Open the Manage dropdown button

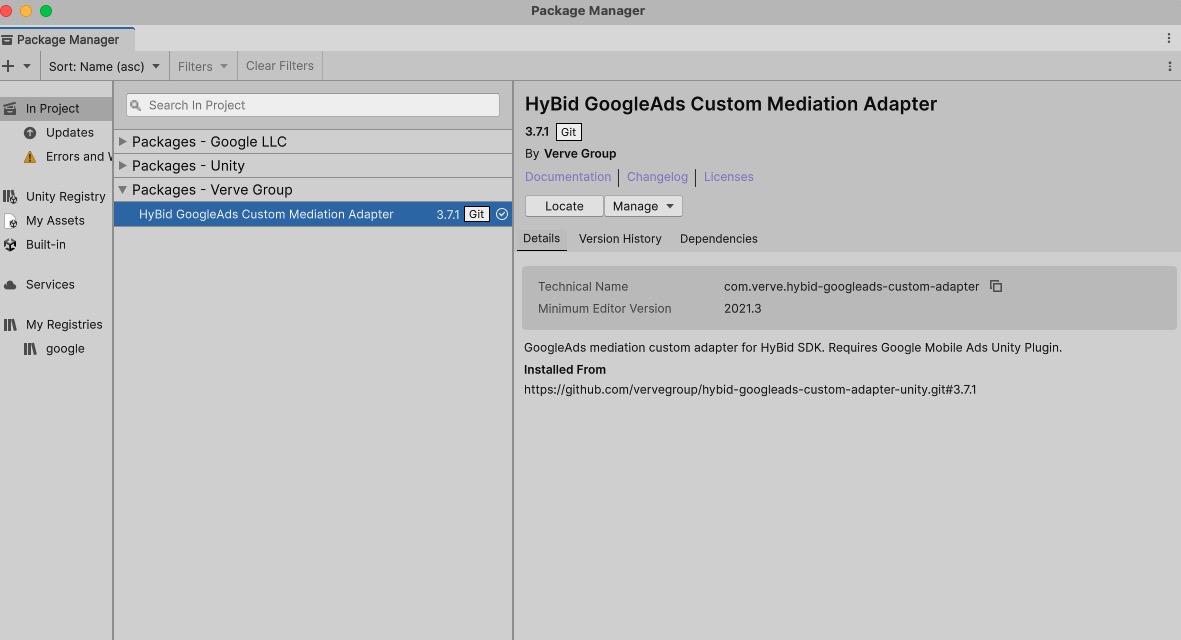[643, 206]
